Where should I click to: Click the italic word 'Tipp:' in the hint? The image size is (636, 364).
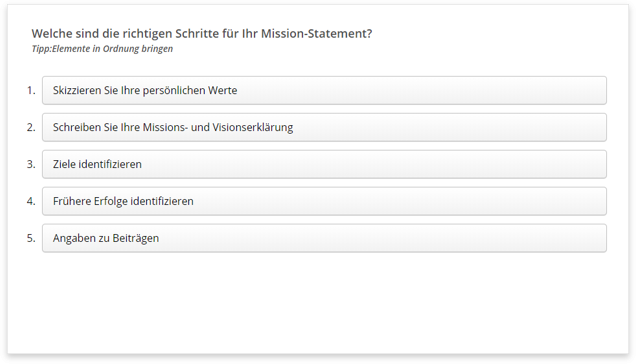41,49
